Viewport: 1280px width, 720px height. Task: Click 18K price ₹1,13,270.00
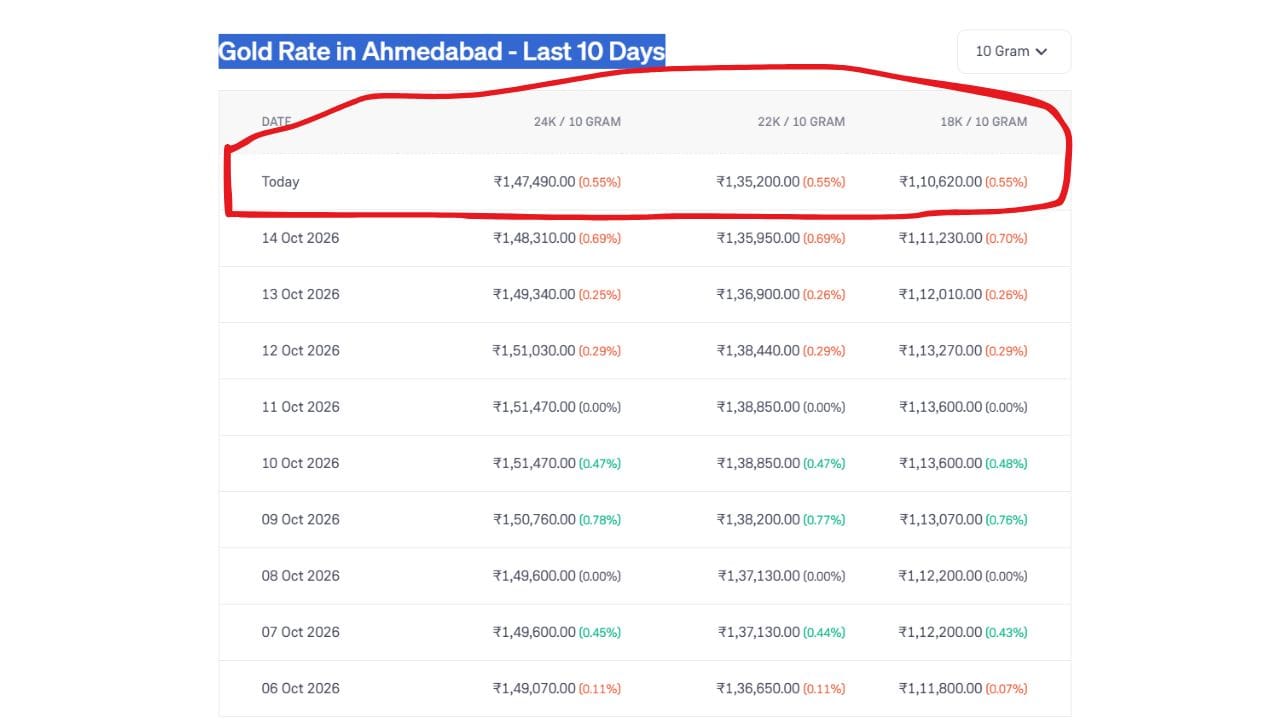[941, 351]
